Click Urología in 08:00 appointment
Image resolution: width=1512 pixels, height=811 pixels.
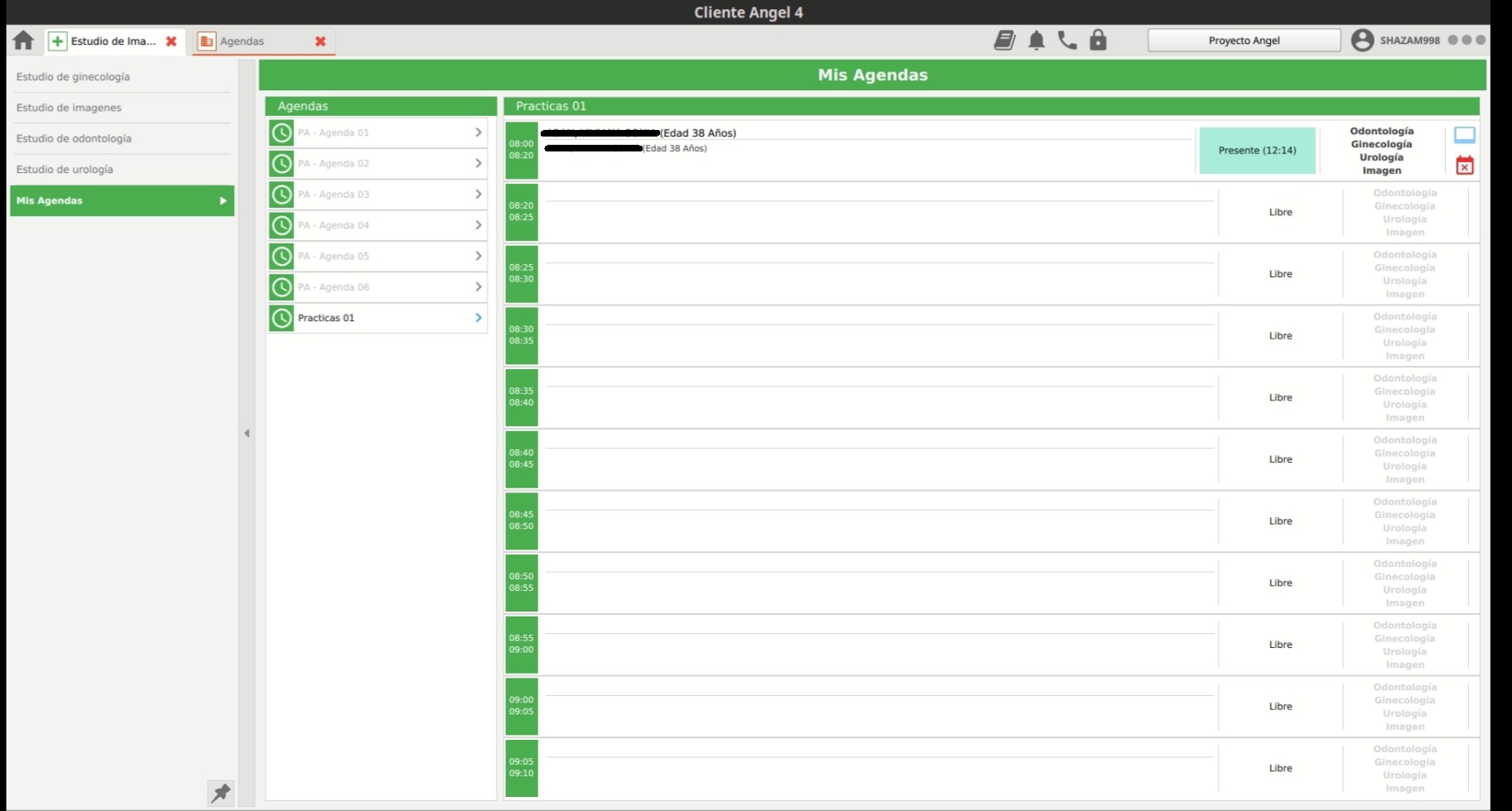(x=1381, y=157)
